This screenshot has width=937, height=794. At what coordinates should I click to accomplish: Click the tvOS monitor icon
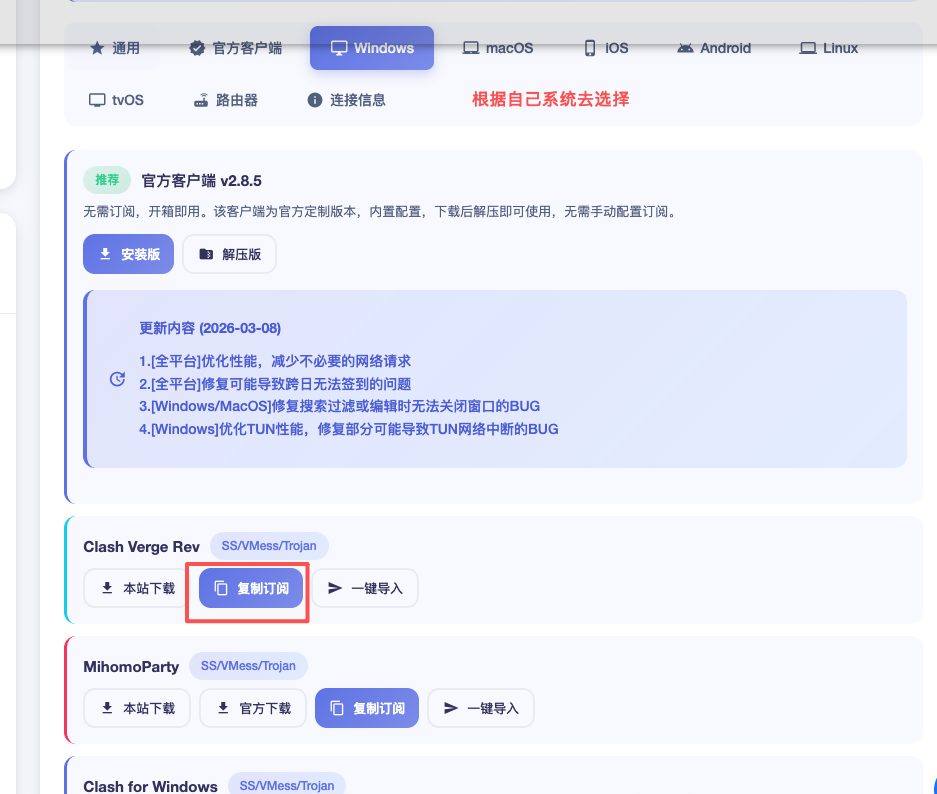point(97,100)
